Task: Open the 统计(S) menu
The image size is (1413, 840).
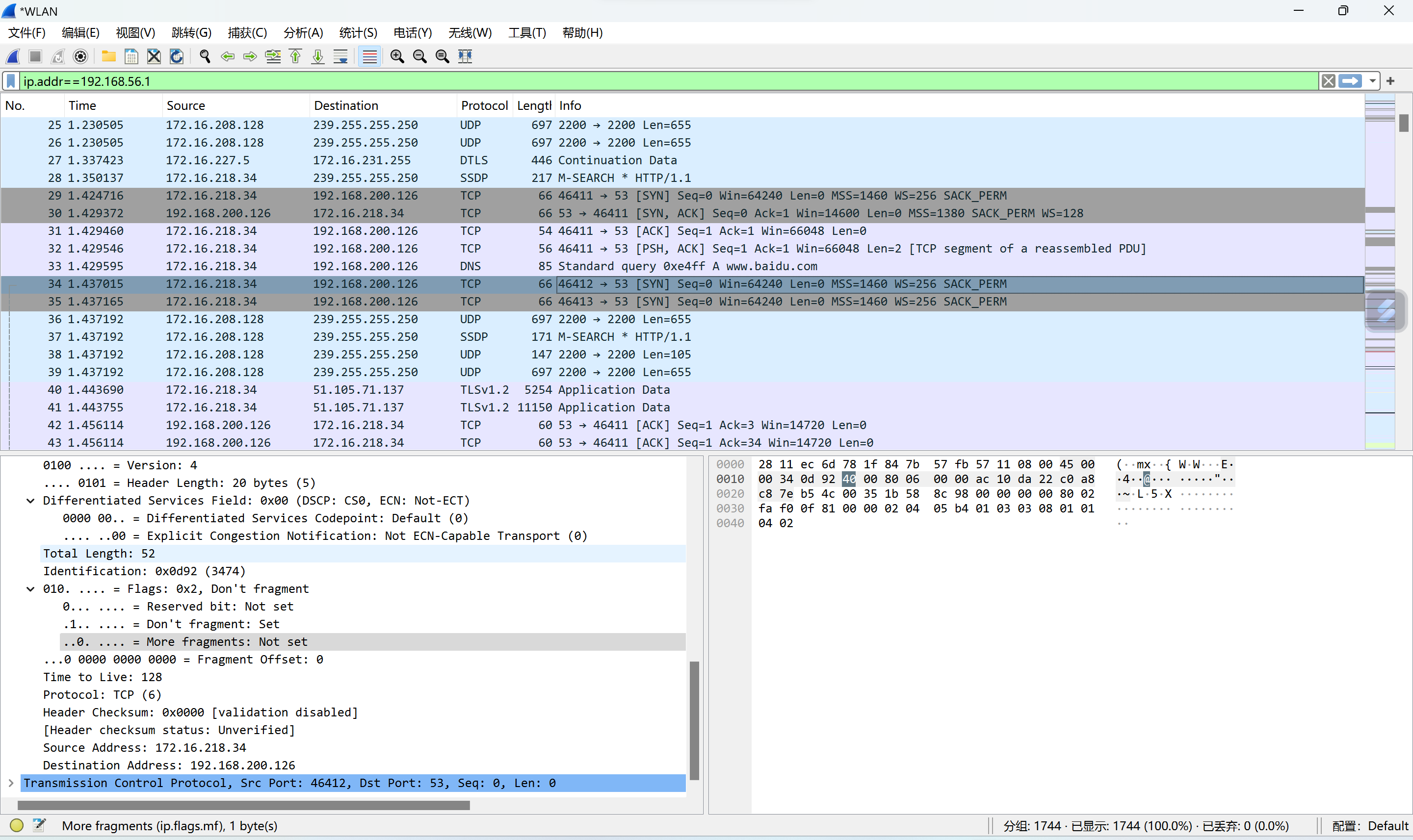Action: click(358, 33)
